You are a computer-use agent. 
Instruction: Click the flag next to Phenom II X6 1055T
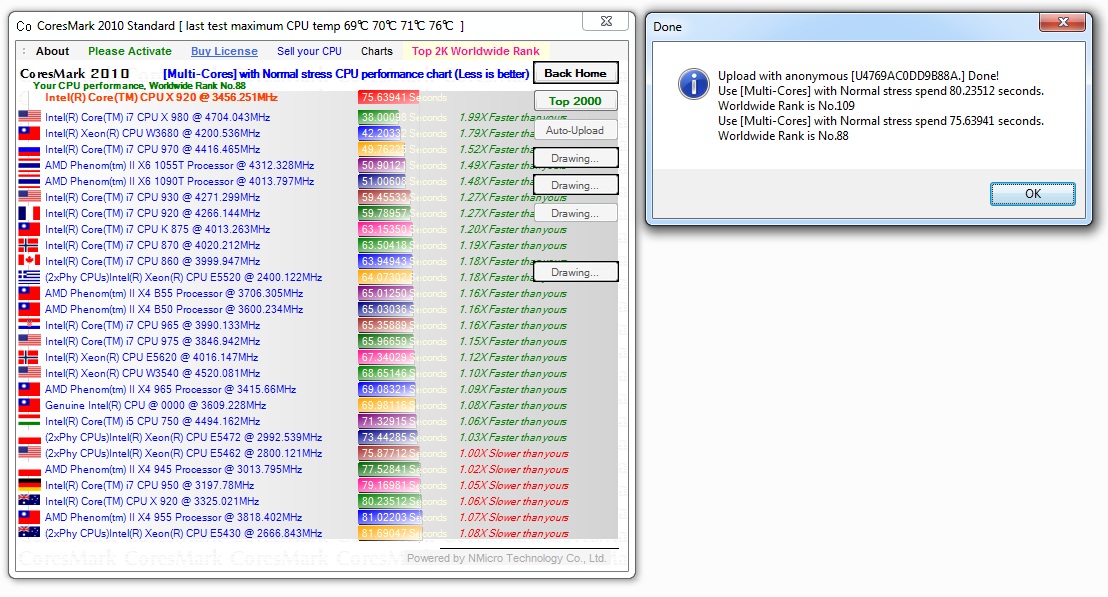[29, 165]
